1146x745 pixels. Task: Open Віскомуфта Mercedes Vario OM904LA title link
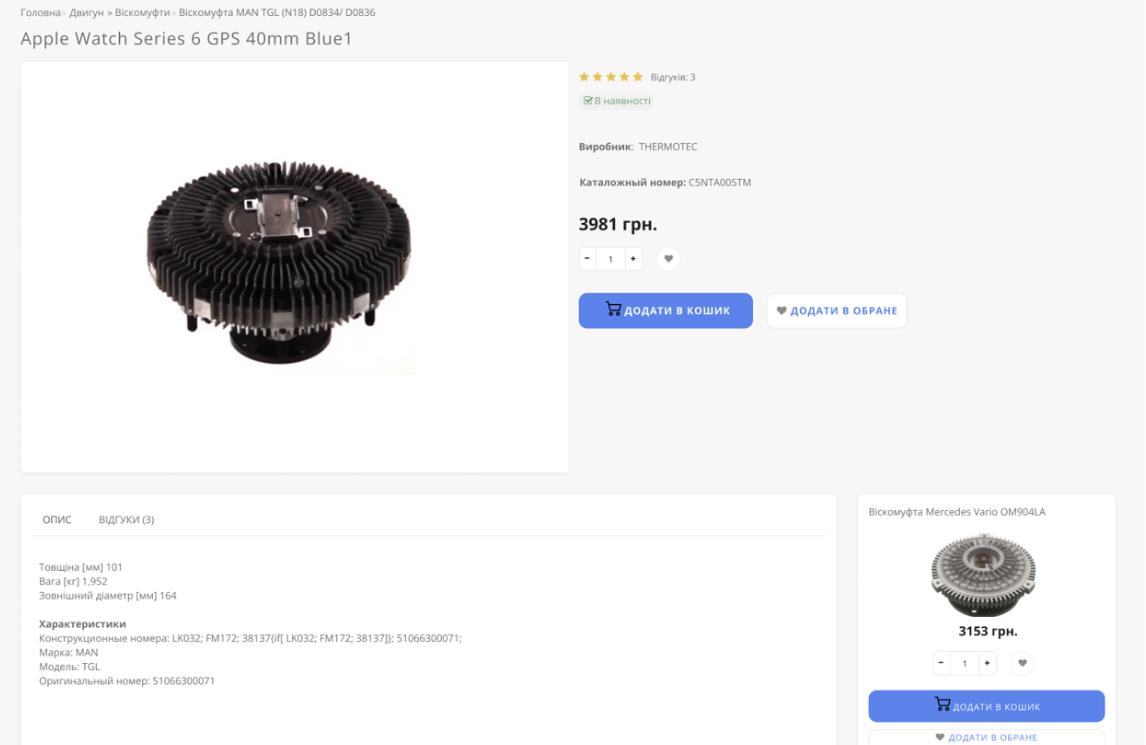coord(957,512)
